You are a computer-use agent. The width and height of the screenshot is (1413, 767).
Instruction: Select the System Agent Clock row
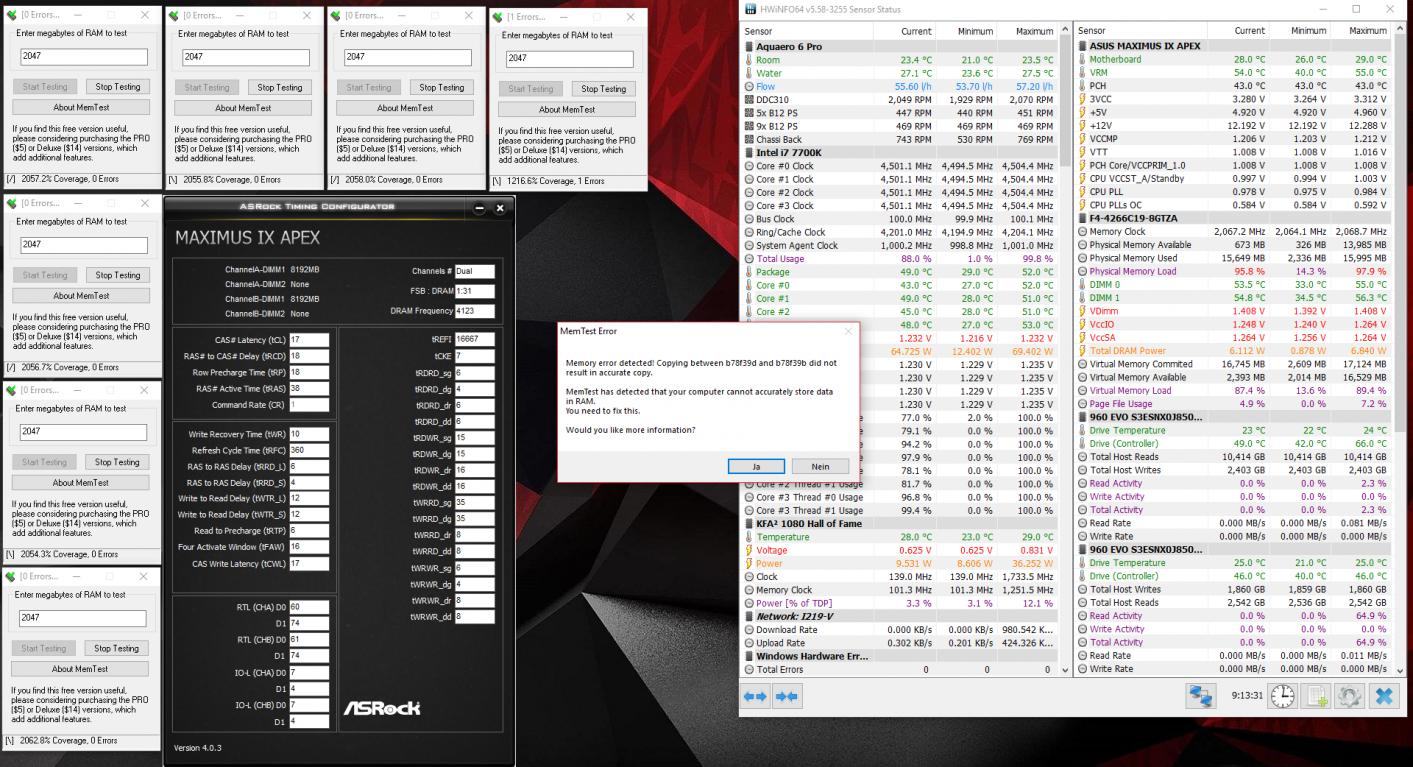click(x=900, y=245)
